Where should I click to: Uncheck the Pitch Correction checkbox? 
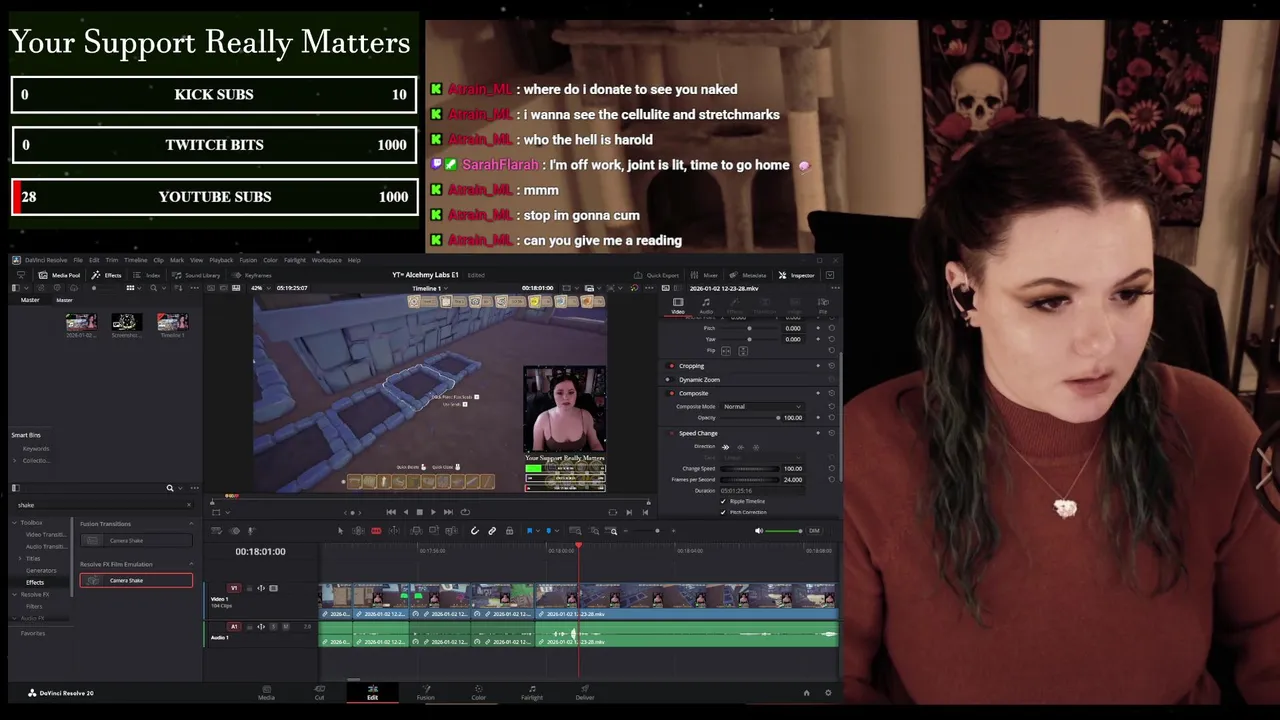tap(723, 512)
